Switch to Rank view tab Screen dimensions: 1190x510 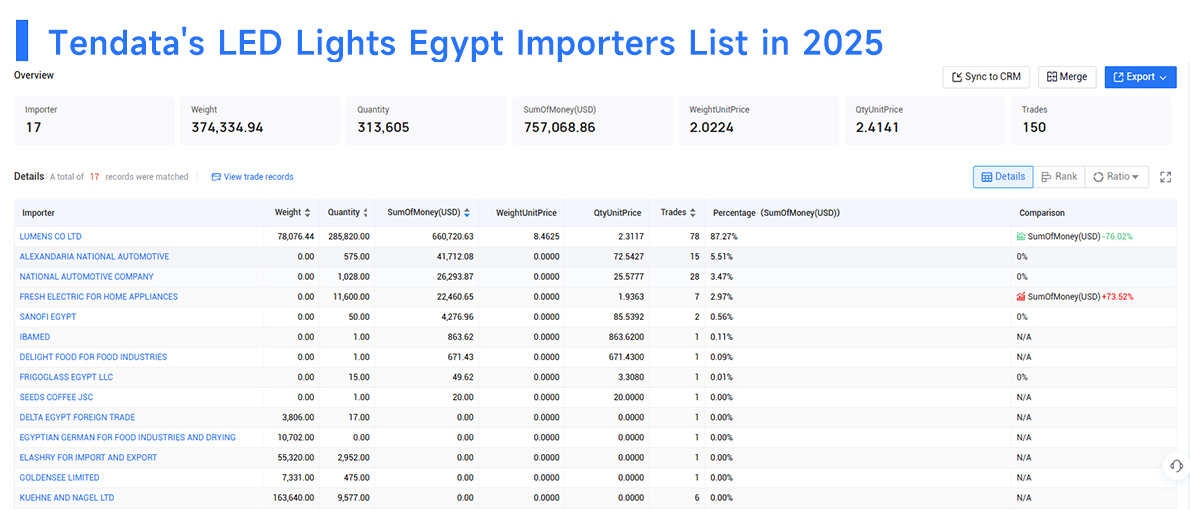pos(1059,176)
